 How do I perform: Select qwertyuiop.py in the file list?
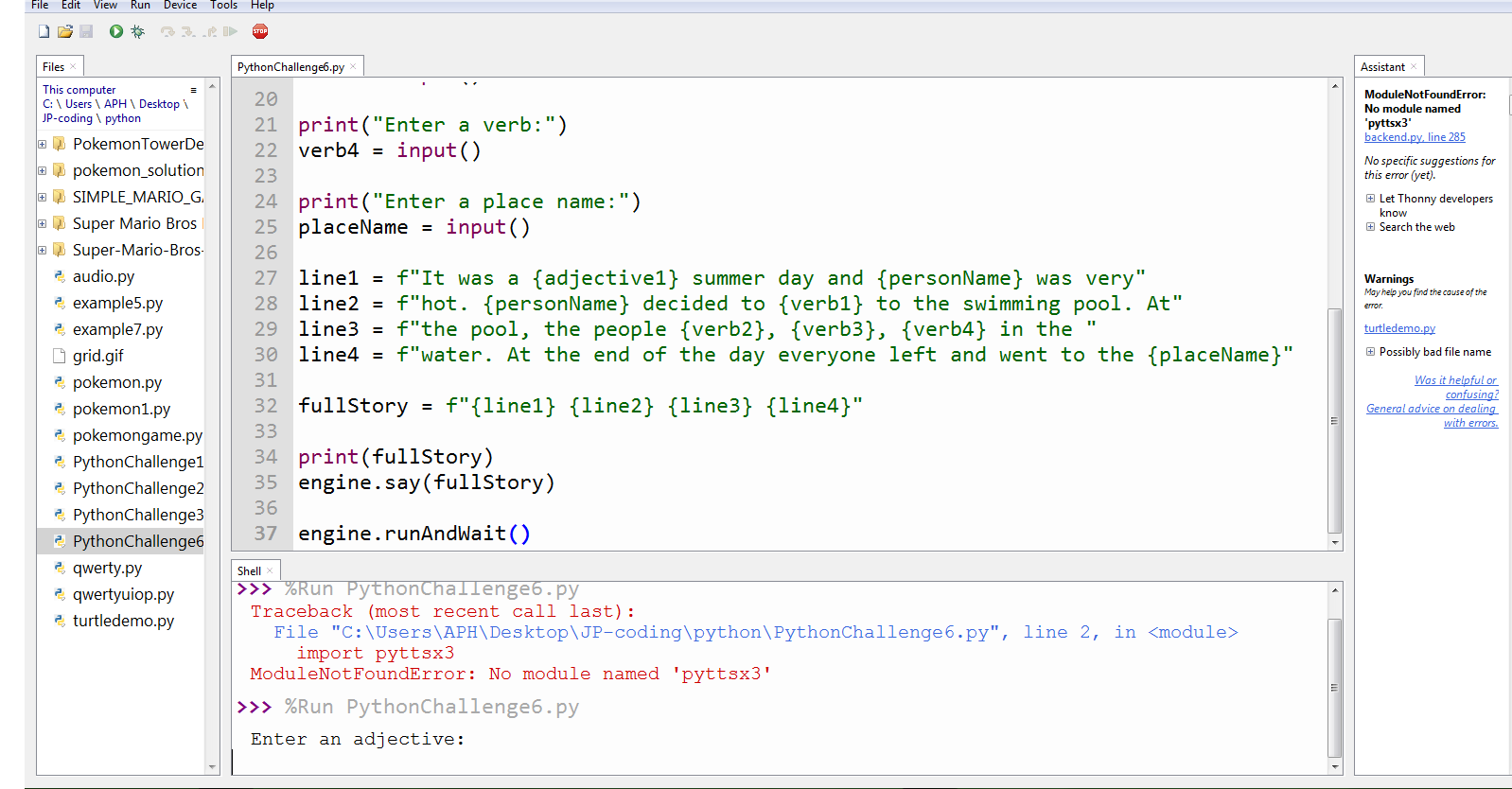pos(123,594)
